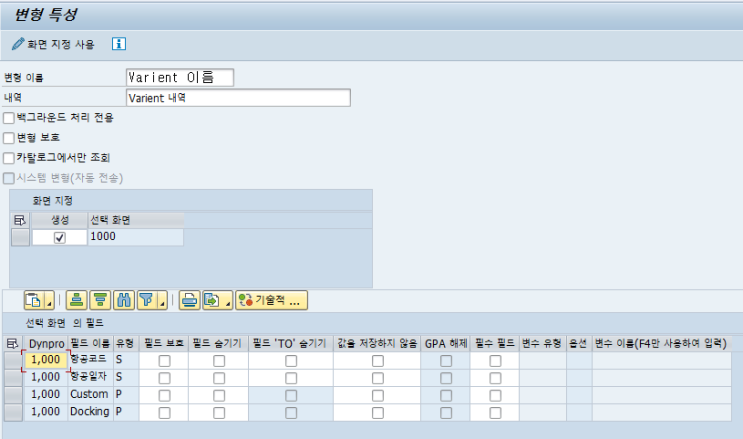Image resolution: width=743 pixels, height=439 pixels.
Task: Click the 항공일자 field name cell
Action: (x=91, y=377)
